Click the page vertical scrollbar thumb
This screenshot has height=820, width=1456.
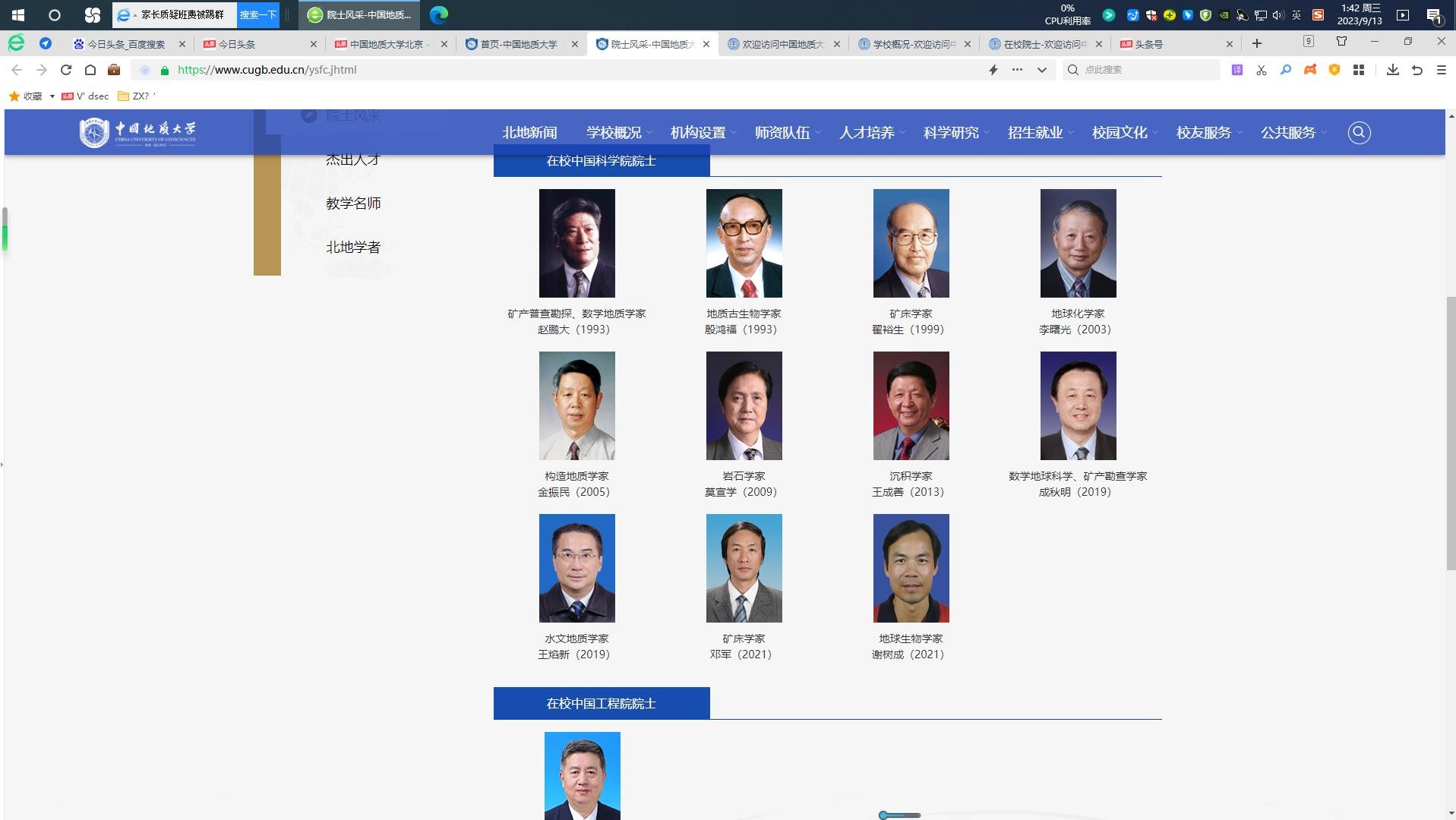[1450, 433]
